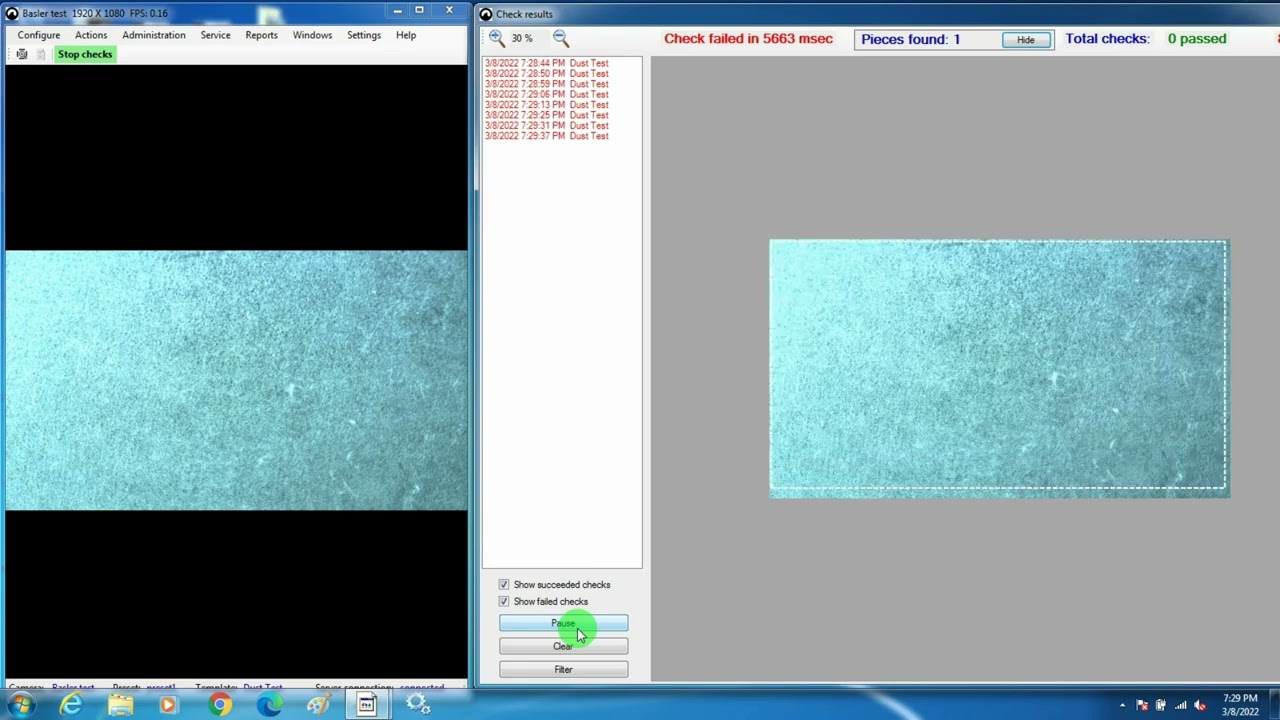Untick Show succeeded checks checkbox
The image size is (1280, 720).
[x=504, y=584]
